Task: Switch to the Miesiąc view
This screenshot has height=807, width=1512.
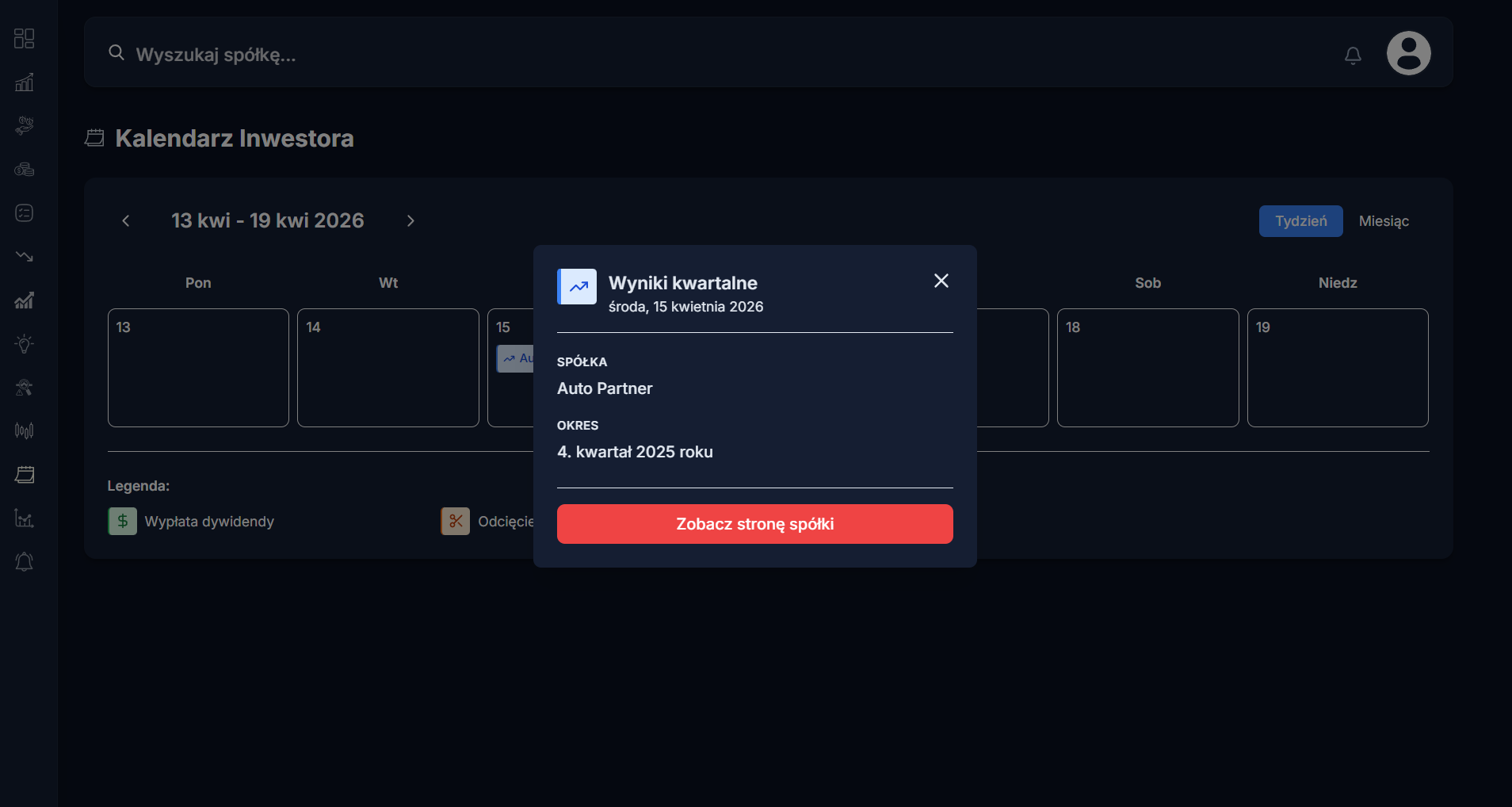Action: pos(1384,221)
